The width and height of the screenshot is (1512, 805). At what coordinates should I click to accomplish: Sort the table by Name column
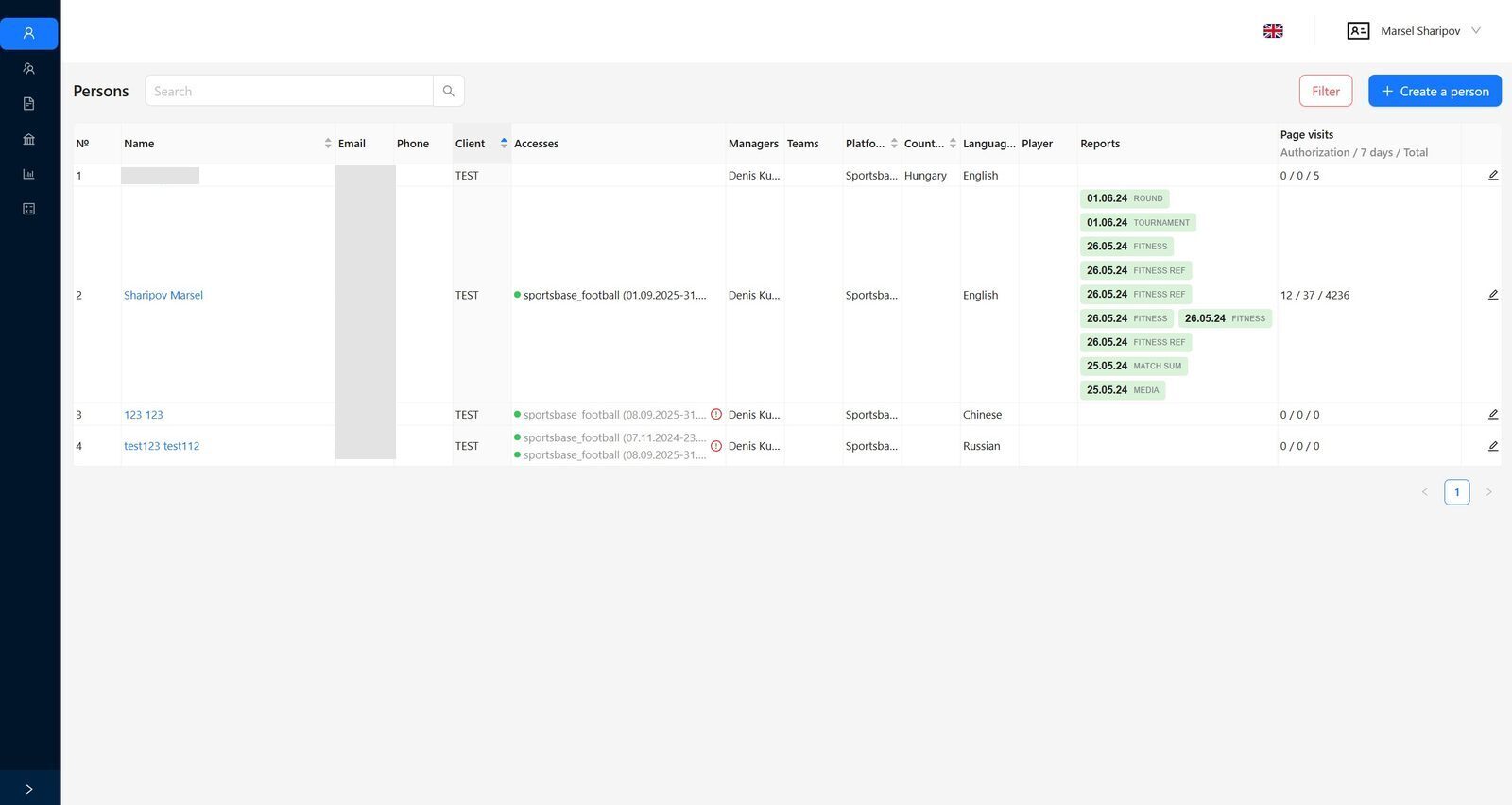click(328, 144)
